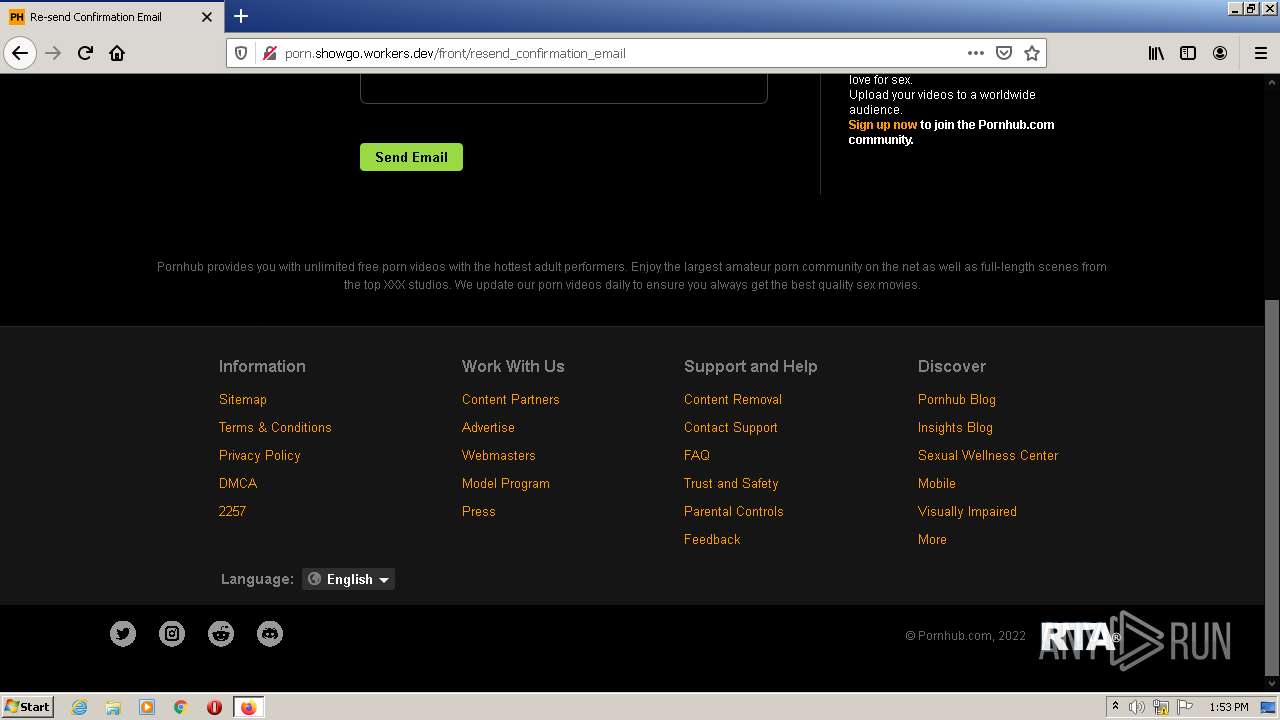Open the Insights Blog link

(x=955, y=427)
